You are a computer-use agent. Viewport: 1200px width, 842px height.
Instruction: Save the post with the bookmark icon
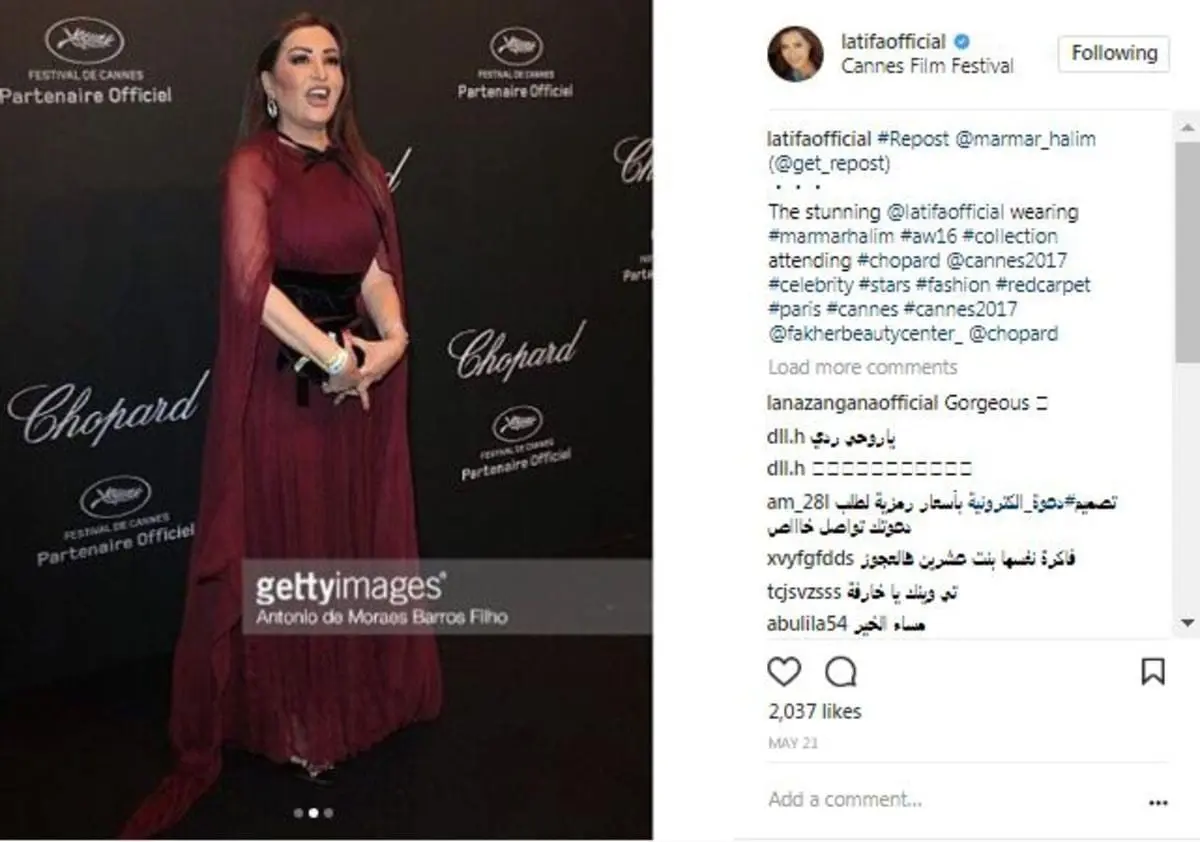point(1153,671)
